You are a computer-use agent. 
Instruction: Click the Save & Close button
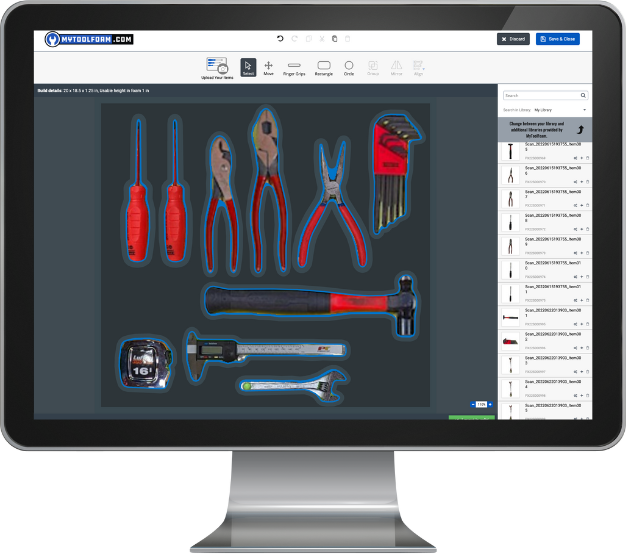pos(557,39)
